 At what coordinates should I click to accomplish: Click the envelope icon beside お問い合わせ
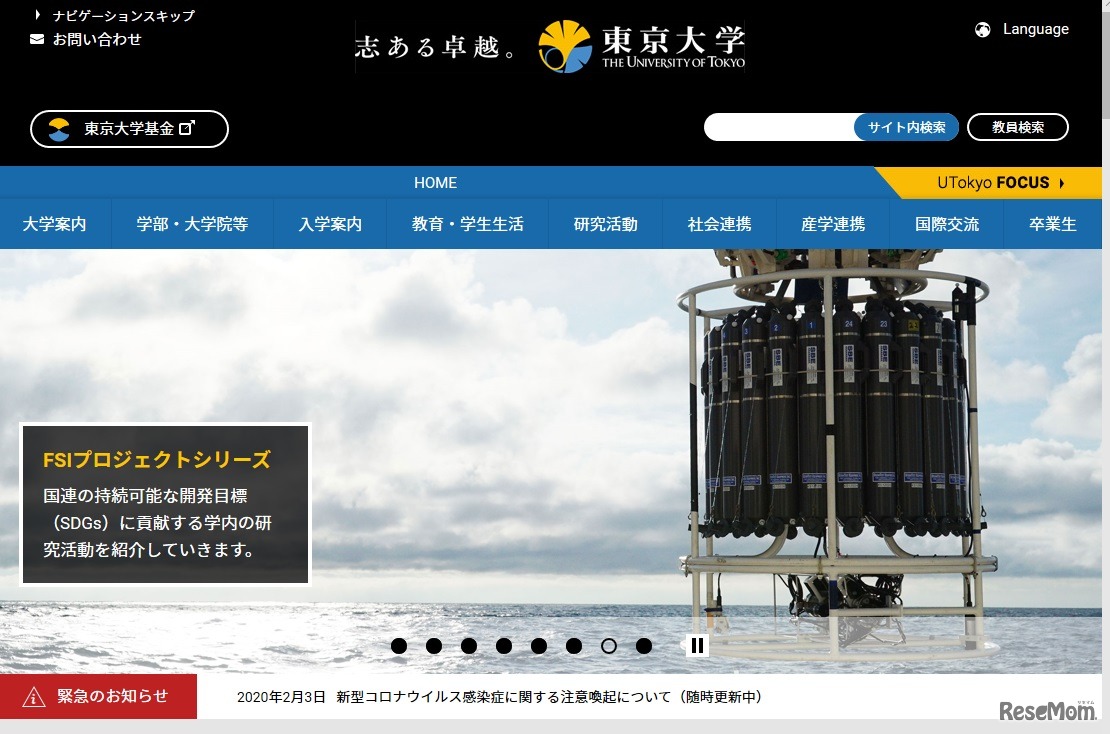point(37,40)
